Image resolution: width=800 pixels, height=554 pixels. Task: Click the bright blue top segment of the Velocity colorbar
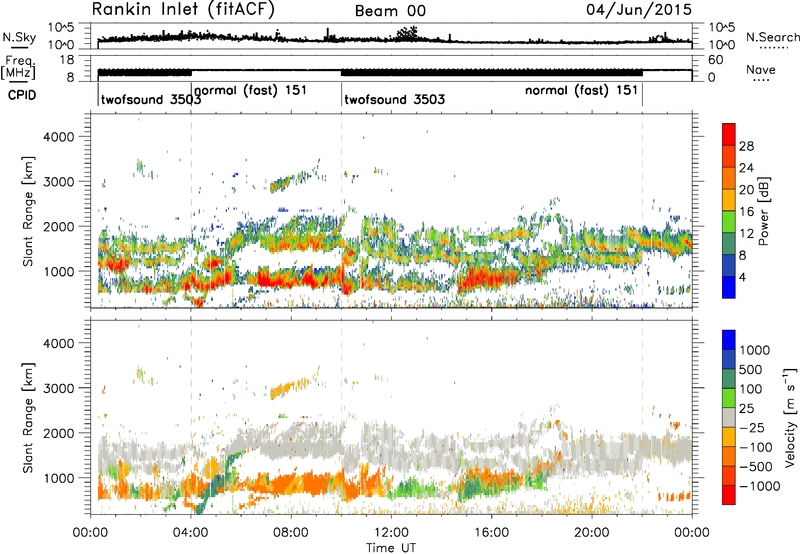[729, 340]
